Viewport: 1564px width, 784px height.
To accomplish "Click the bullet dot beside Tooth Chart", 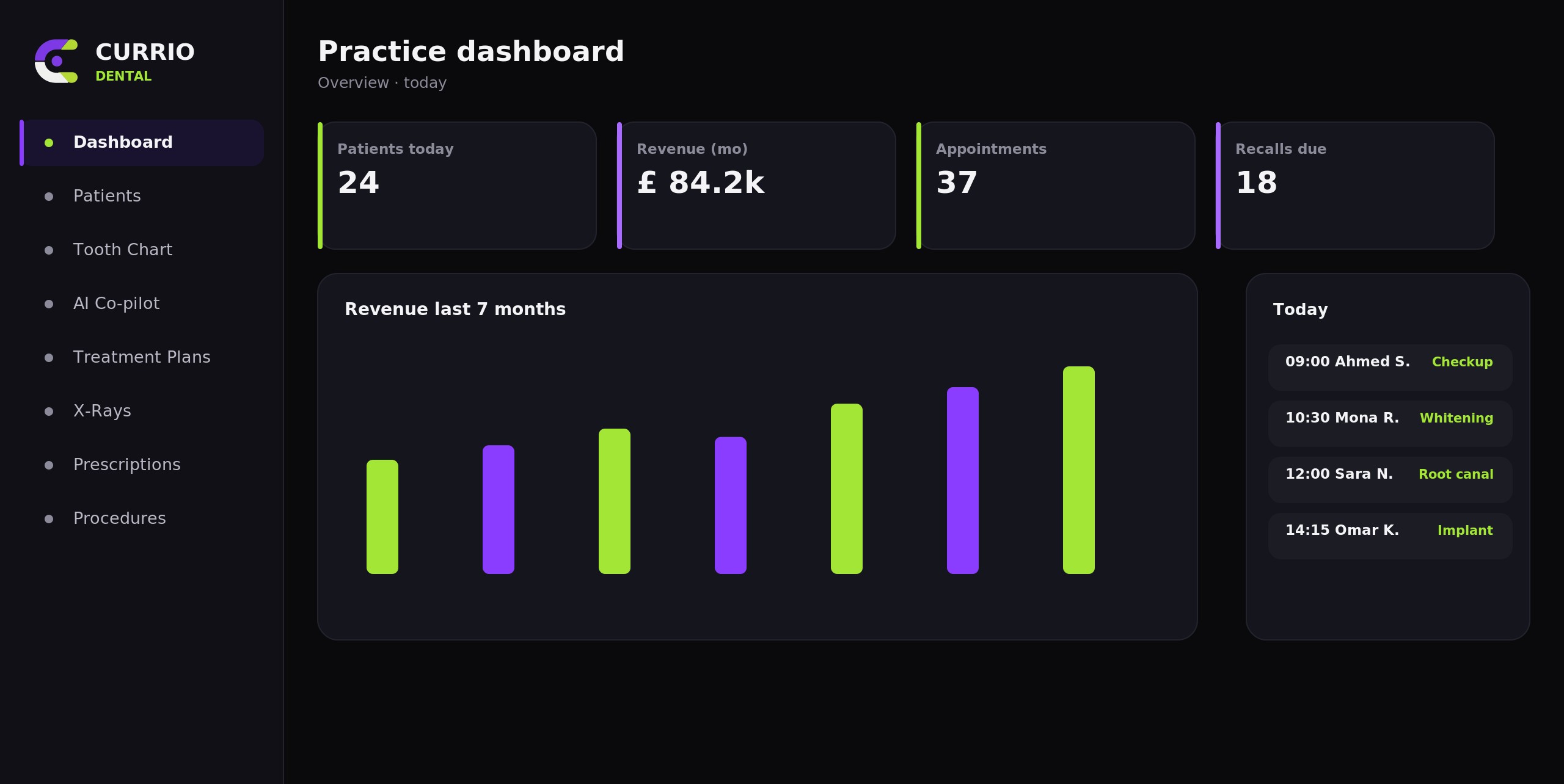I will point(49,250).
